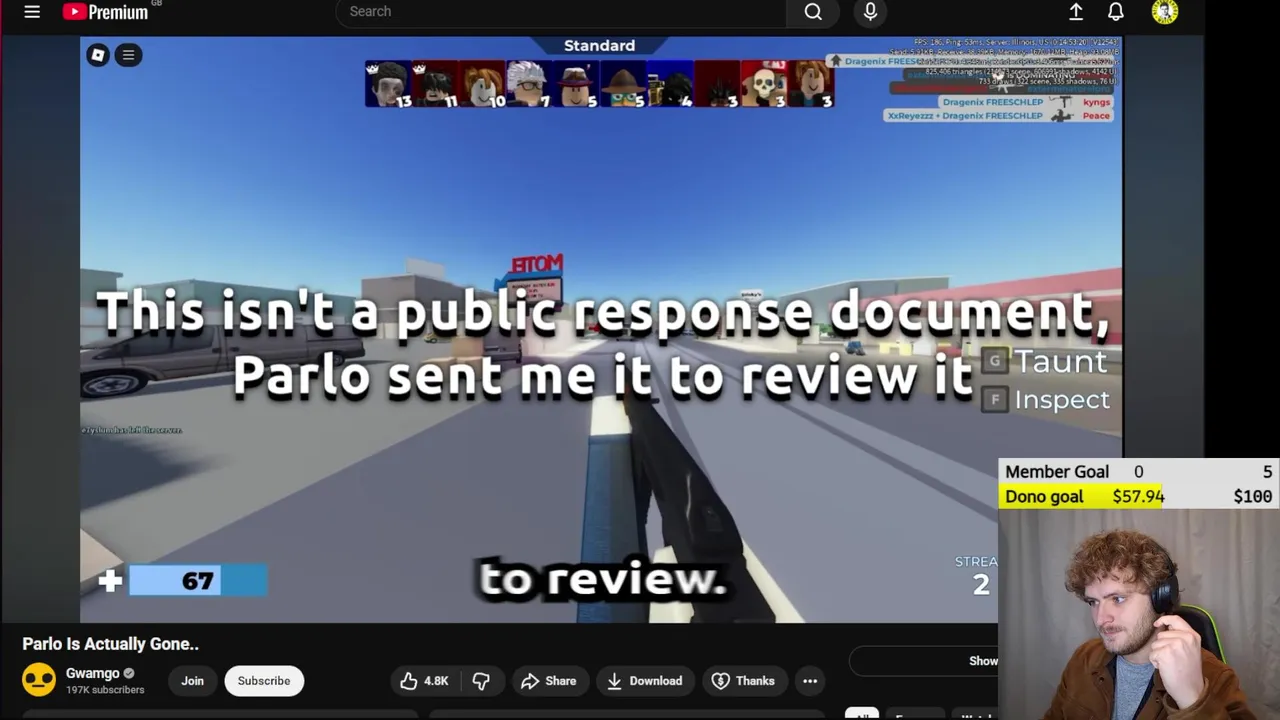Click the Join membership button
The width and height of the screenshot is (1280, 720).
tap(192, 681)
